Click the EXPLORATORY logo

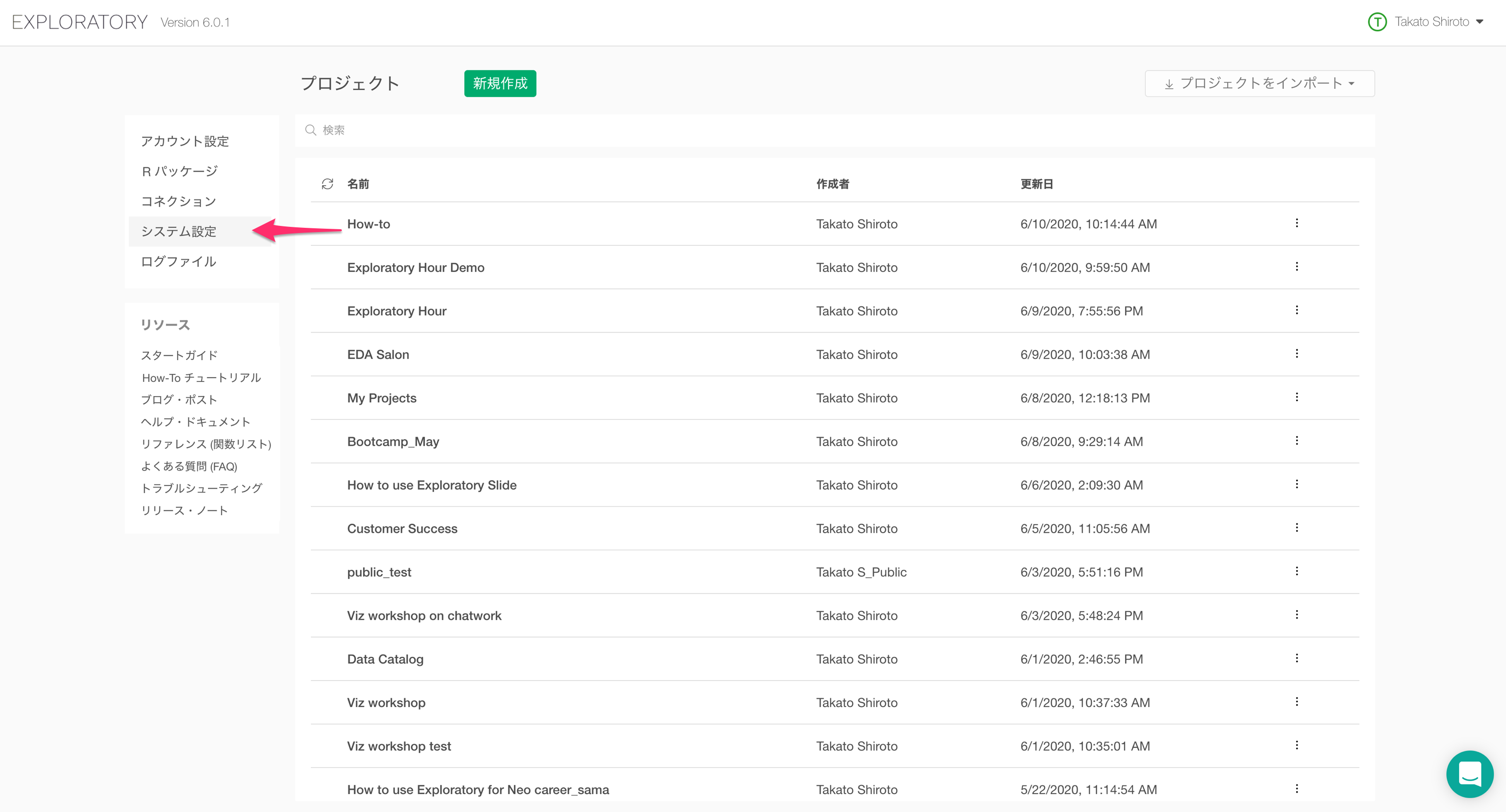coord(79,22)
